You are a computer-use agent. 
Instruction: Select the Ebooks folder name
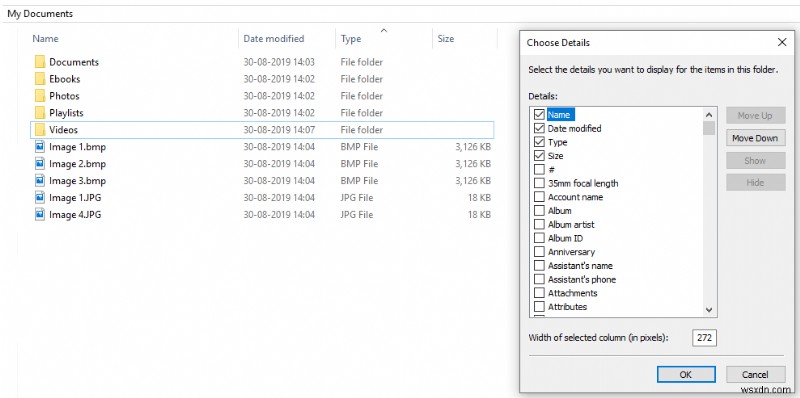coord(65,79)
